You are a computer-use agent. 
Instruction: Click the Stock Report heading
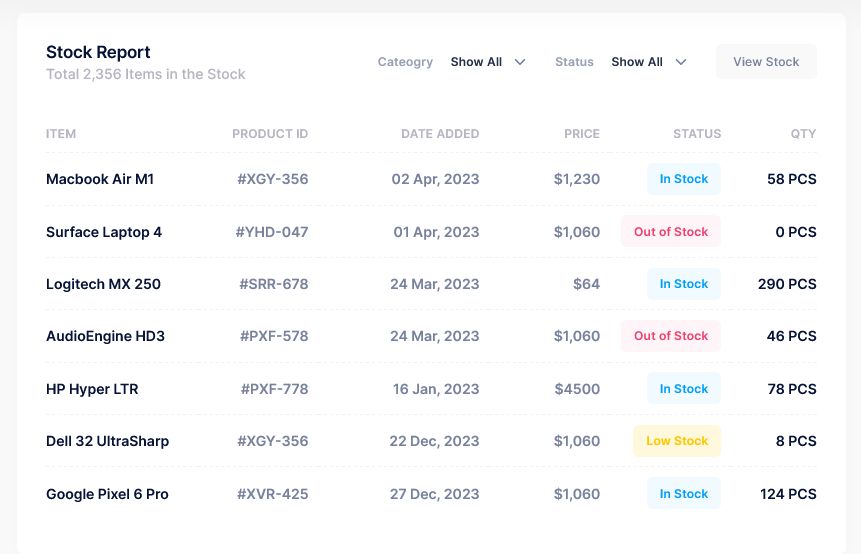(98, 52)
